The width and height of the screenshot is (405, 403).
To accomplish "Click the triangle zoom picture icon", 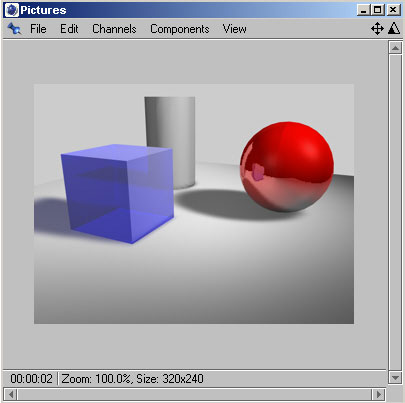I will click(394, 28).
